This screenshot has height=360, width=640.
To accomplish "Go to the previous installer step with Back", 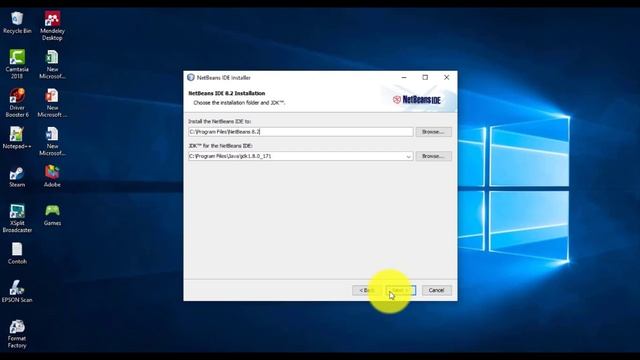I will coord(367,290).
